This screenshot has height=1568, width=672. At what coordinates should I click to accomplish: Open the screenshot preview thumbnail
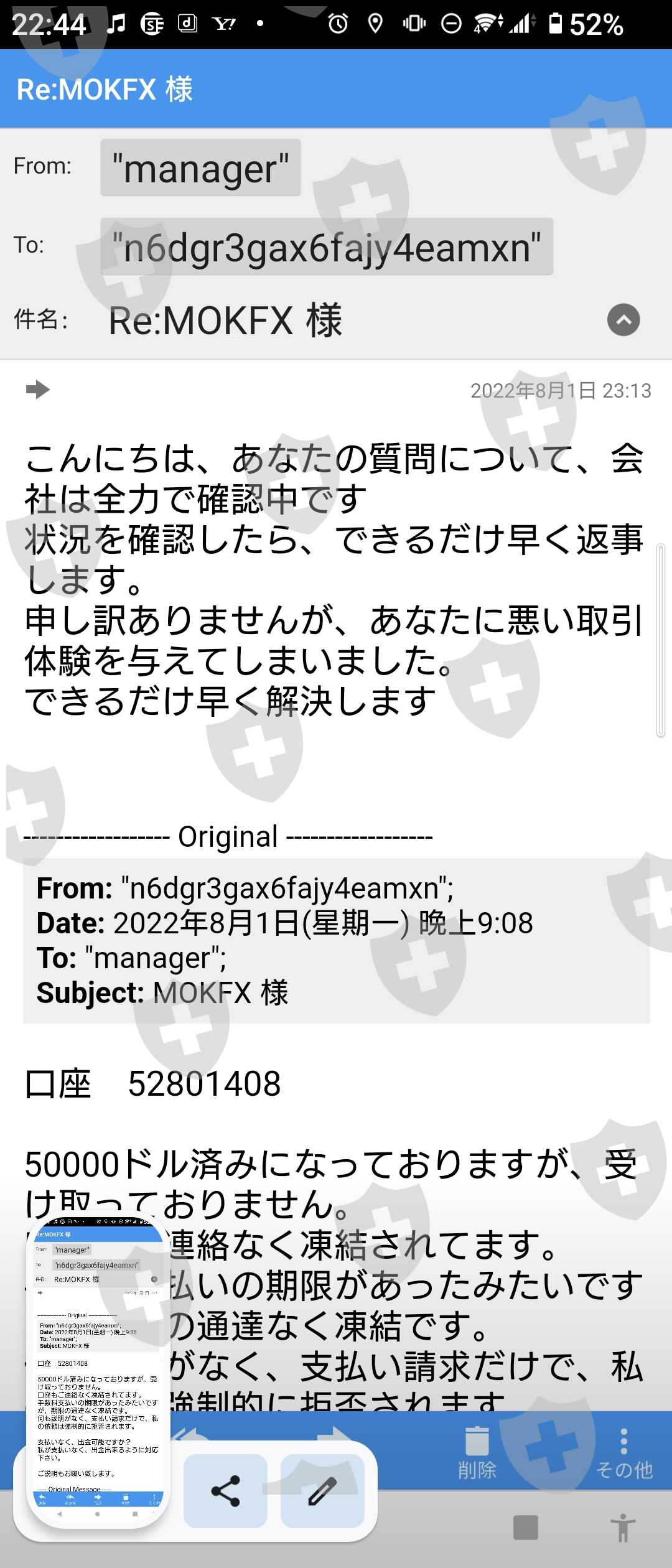coord(98,1370)
